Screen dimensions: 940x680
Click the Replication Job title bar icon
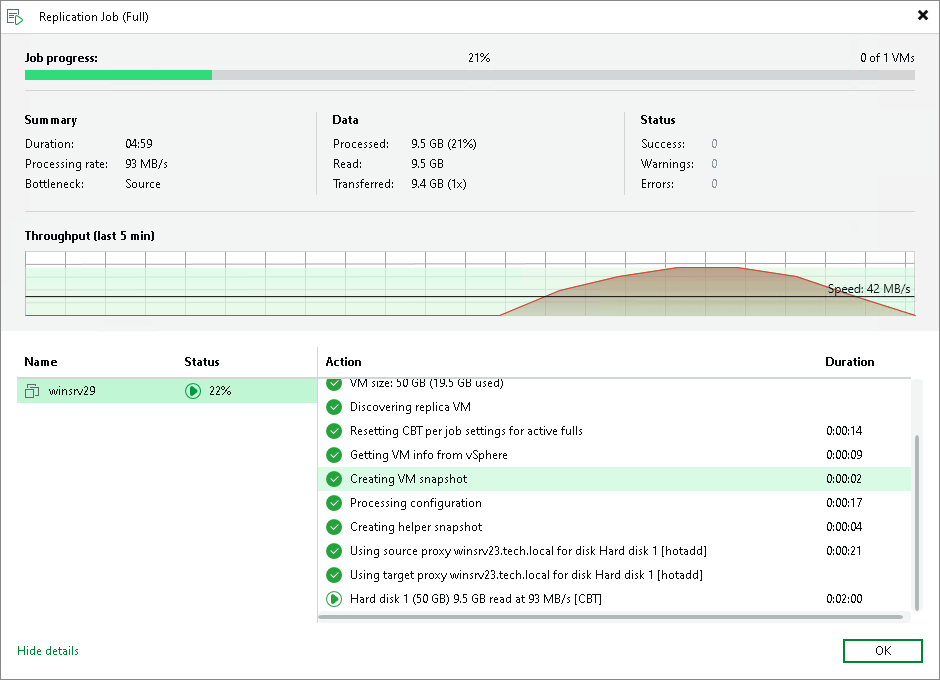click(16, 17)
